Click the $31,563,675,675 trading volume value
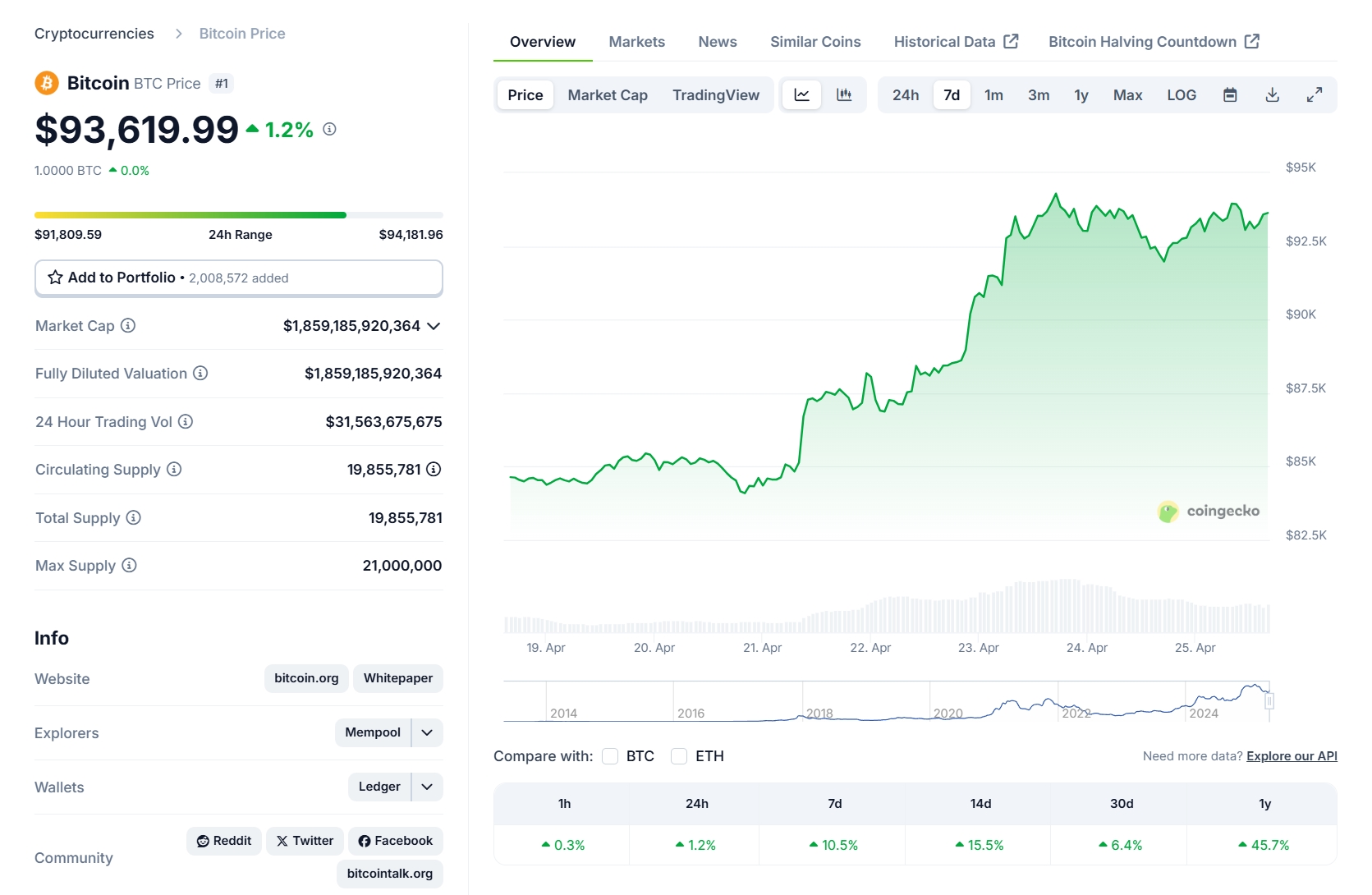 click(x=383, y=422)
